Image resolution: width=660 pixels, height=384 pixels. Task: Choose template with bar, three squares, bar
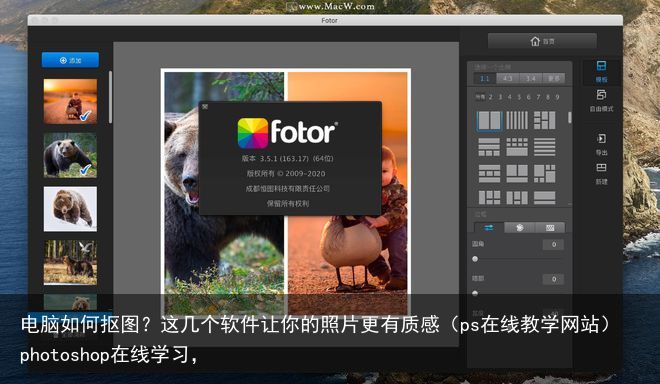click(x=489, y=173)
